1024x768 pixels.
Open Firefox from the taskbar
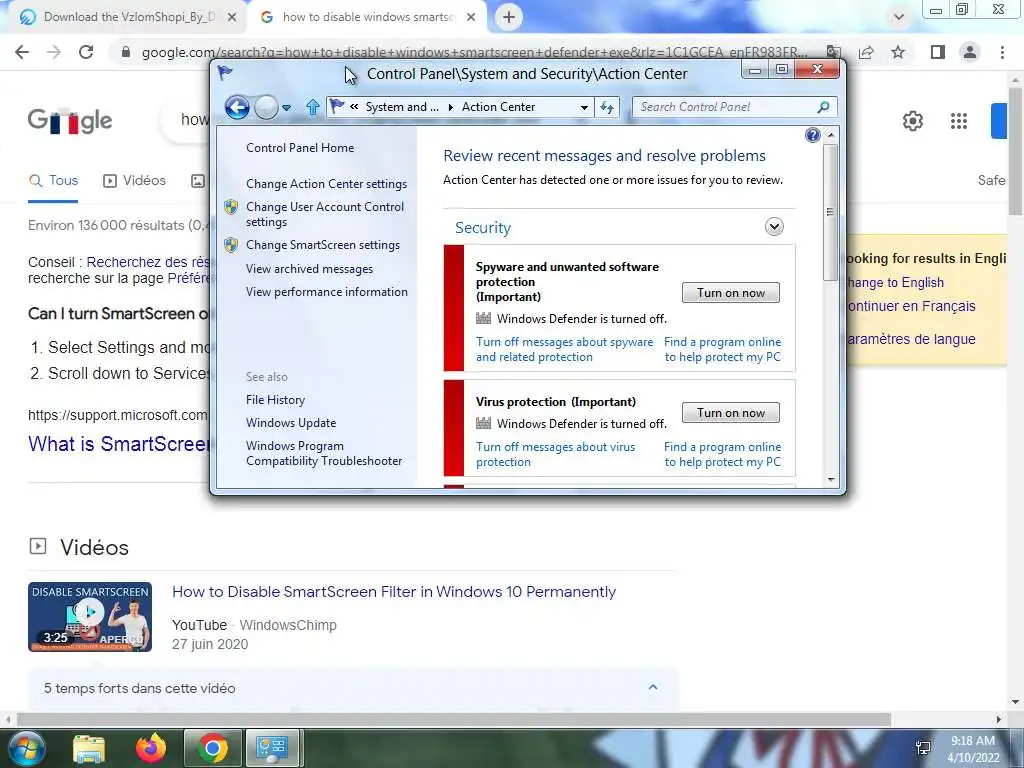[151, 748]
